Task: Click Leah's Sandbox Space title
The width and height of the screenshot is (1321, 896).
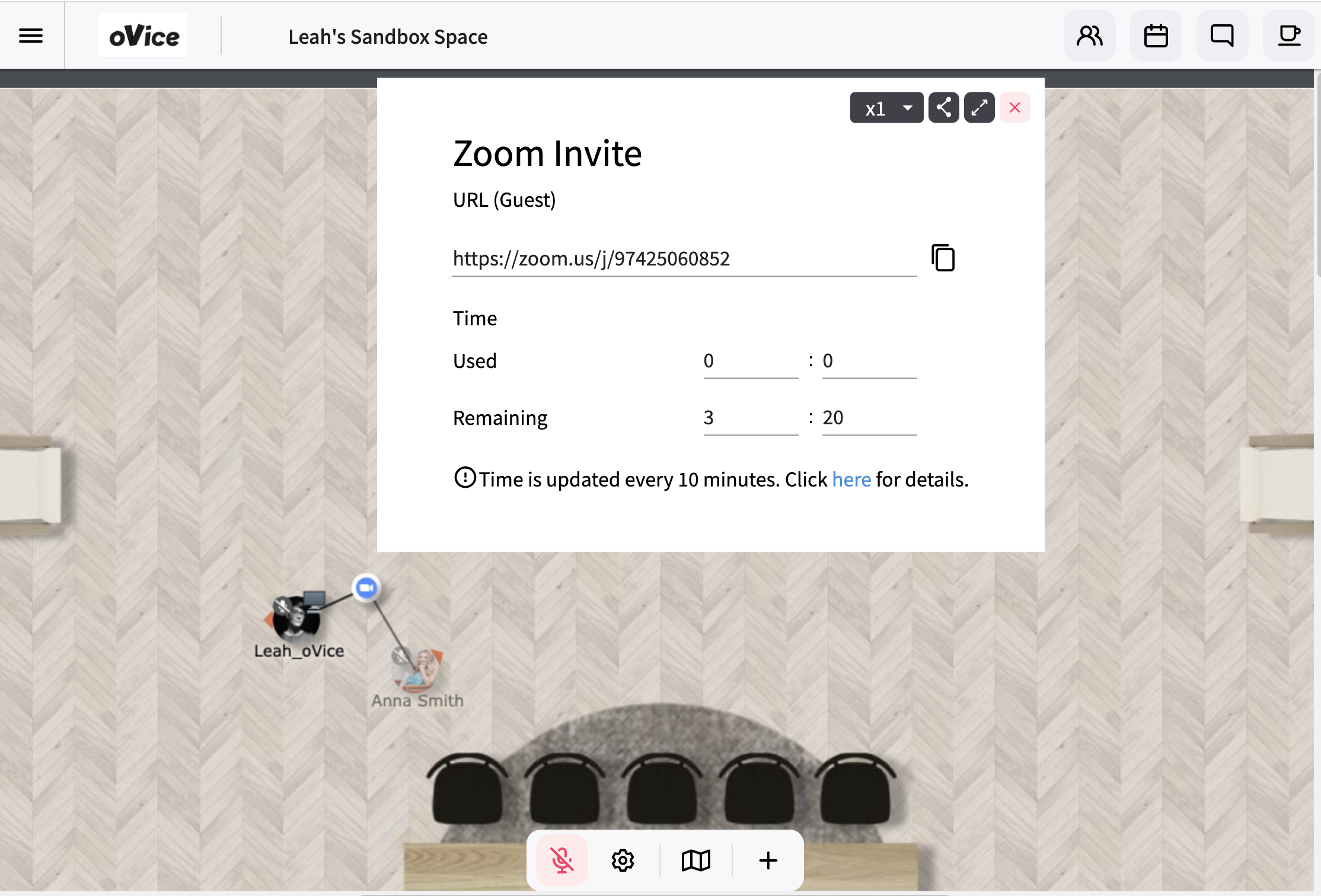Action: pos(388,37)
